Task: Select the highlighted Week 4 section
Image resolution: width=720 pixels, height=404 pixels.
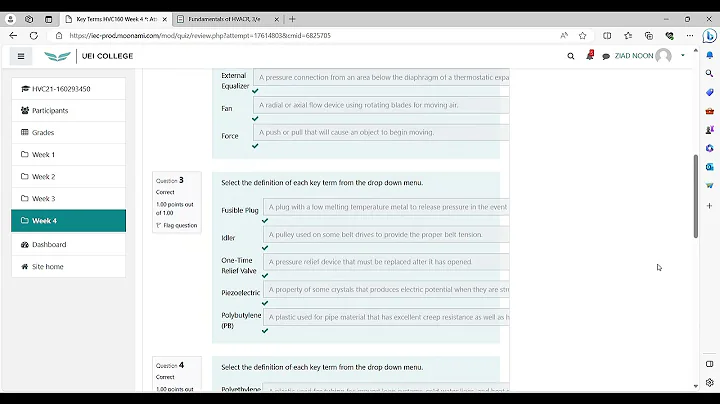Action: 68,221
